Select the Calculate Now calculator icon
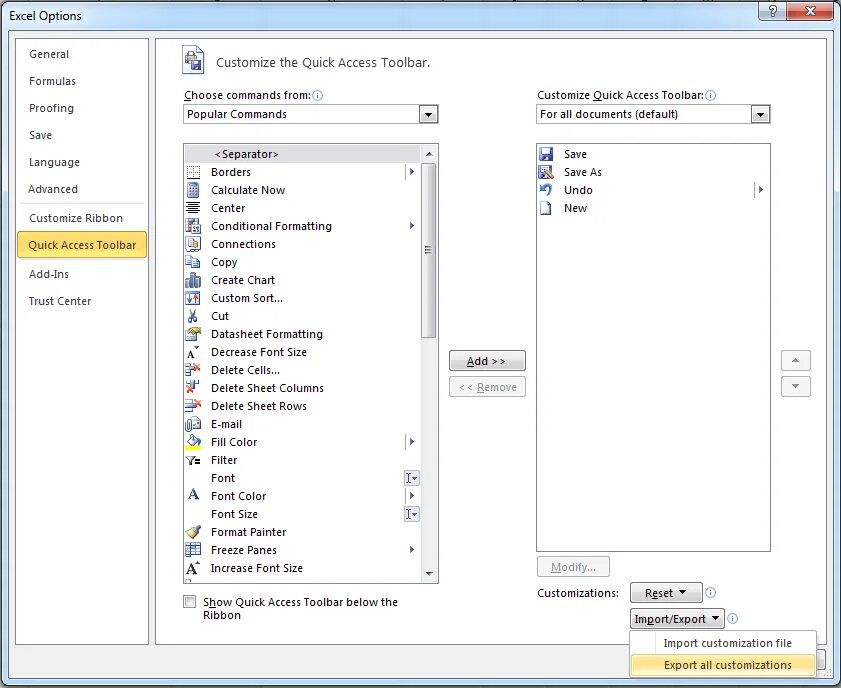Screen dimensions: 841x688 [x=193, y=190]
